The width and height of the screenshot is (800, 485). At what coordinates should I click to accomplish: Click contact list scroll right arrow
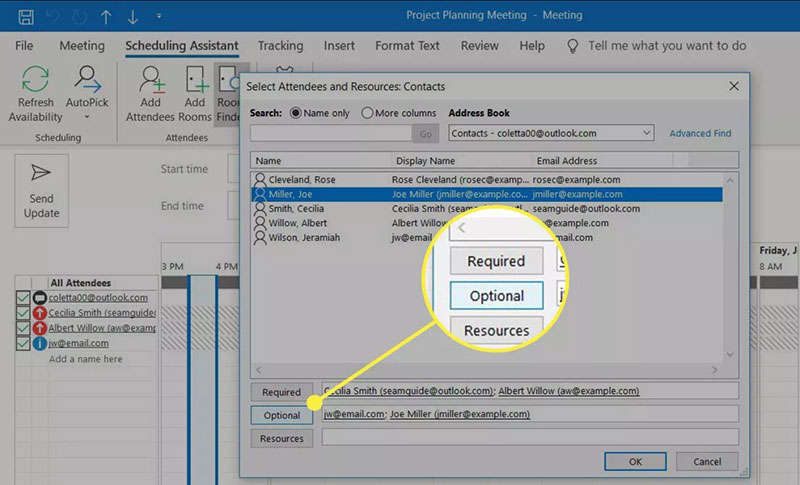pyautogui.click(x=714, y=370)
